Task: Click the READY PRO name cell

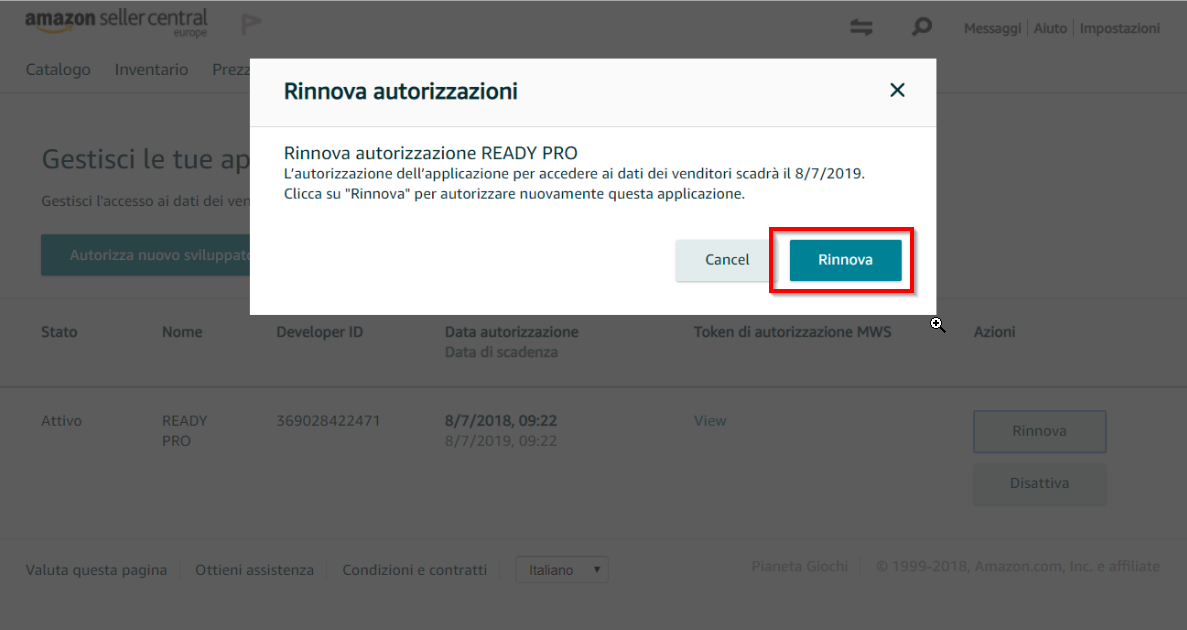Action: (185, 431)
